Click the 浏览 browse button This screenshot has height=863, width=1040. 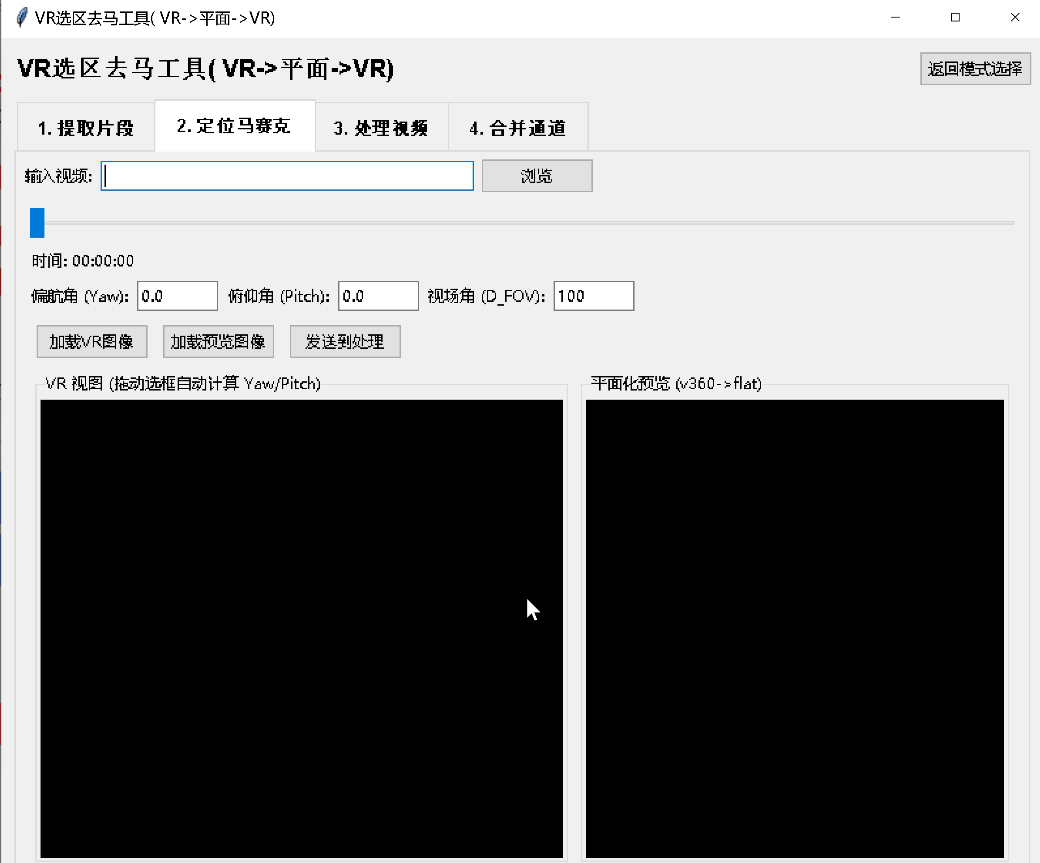tap(537, 176)
